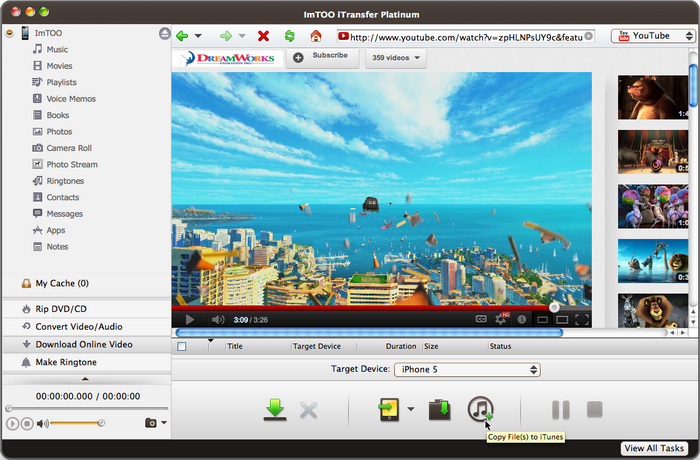Stop the preview player
The height and width of the screenshot is (460, 700).
point(27,423)
